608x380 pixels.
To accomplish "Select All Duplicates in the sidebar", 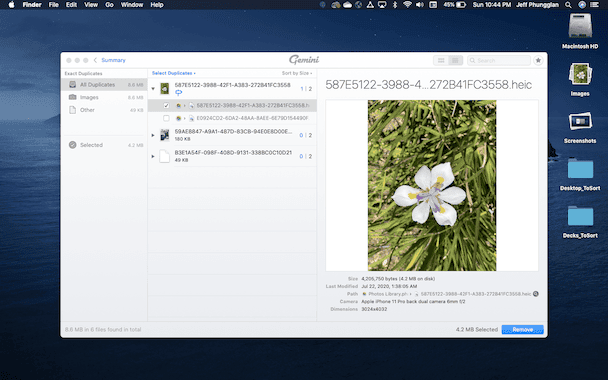I will pos(104,85).
